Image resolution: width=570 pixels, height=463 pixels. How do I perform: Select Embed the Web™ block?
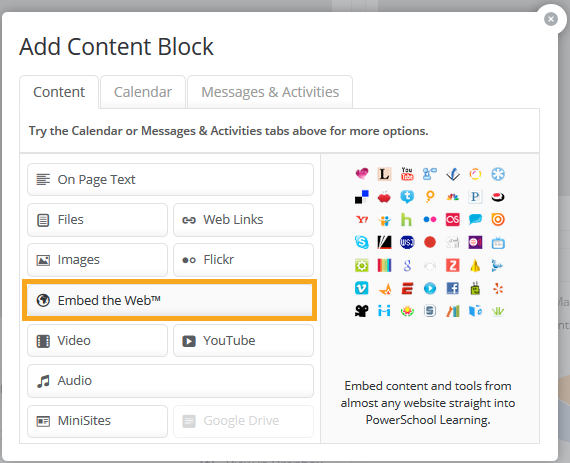[170, 300]
